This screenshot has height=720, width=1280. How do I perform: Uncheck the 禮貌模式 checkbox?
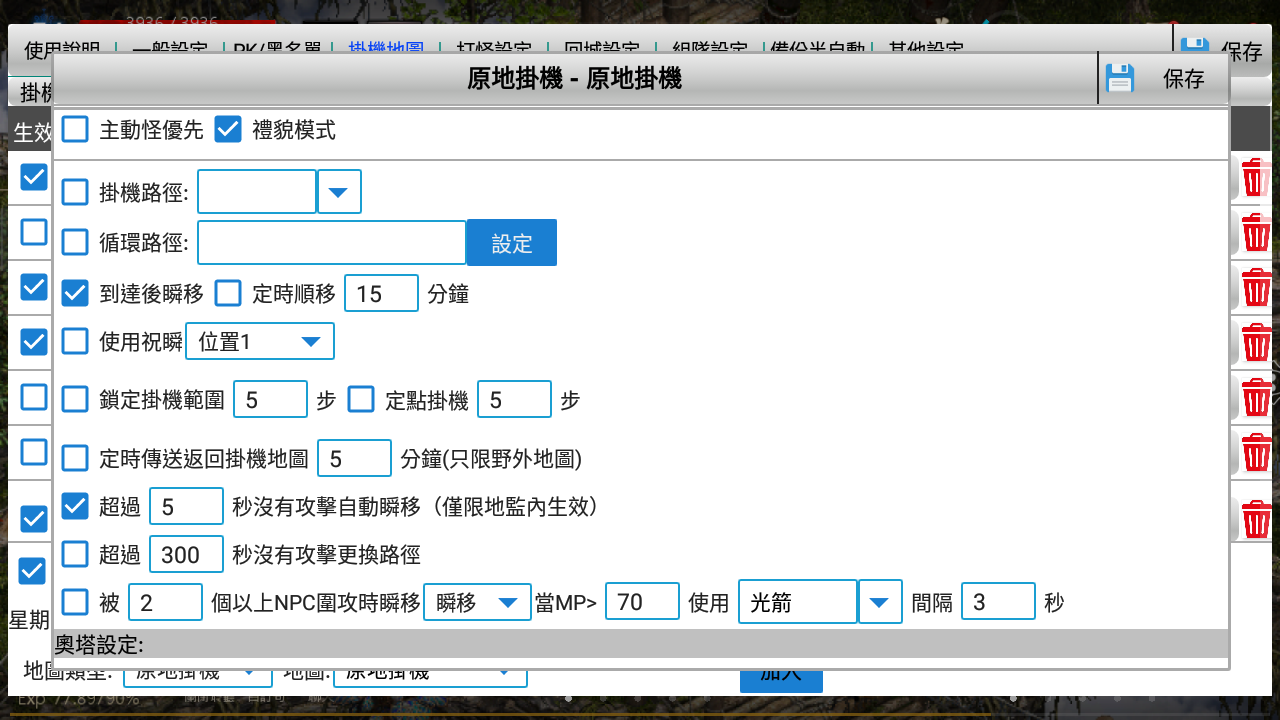click(228, 129)
